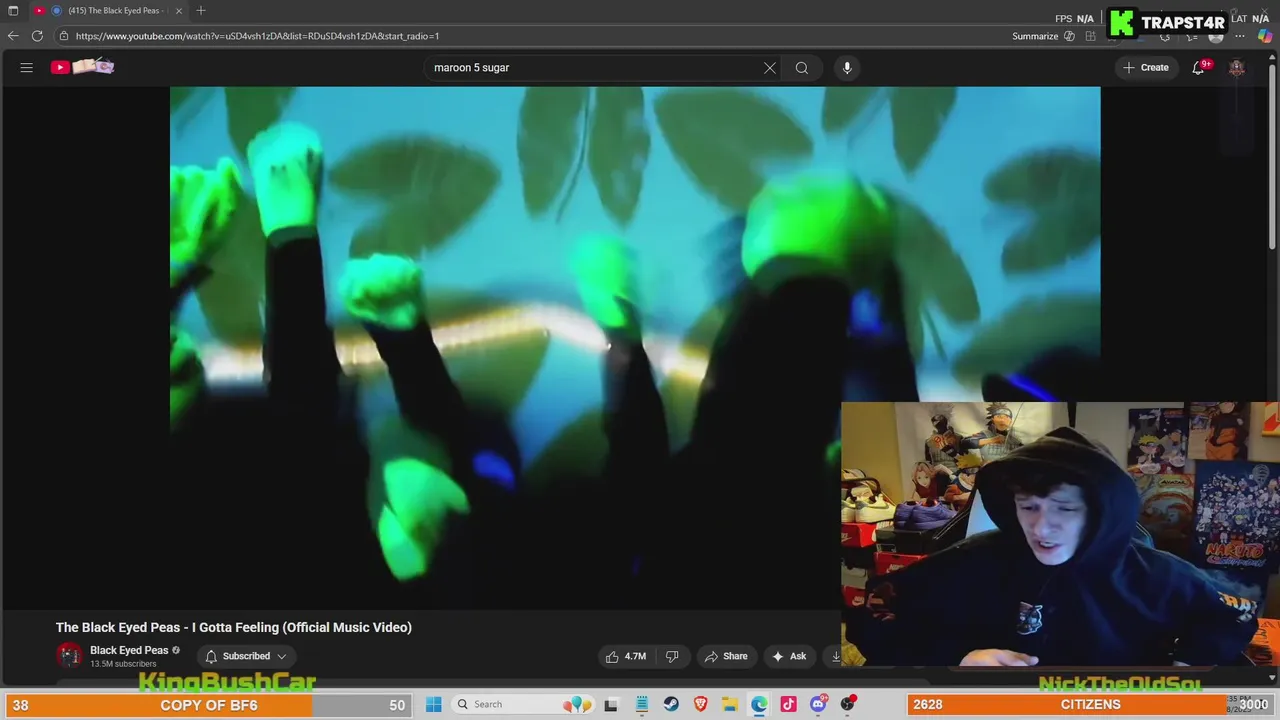Screen dimensions: 1280x720
Task: Reload the page
Action: click(x=37, y=36)
